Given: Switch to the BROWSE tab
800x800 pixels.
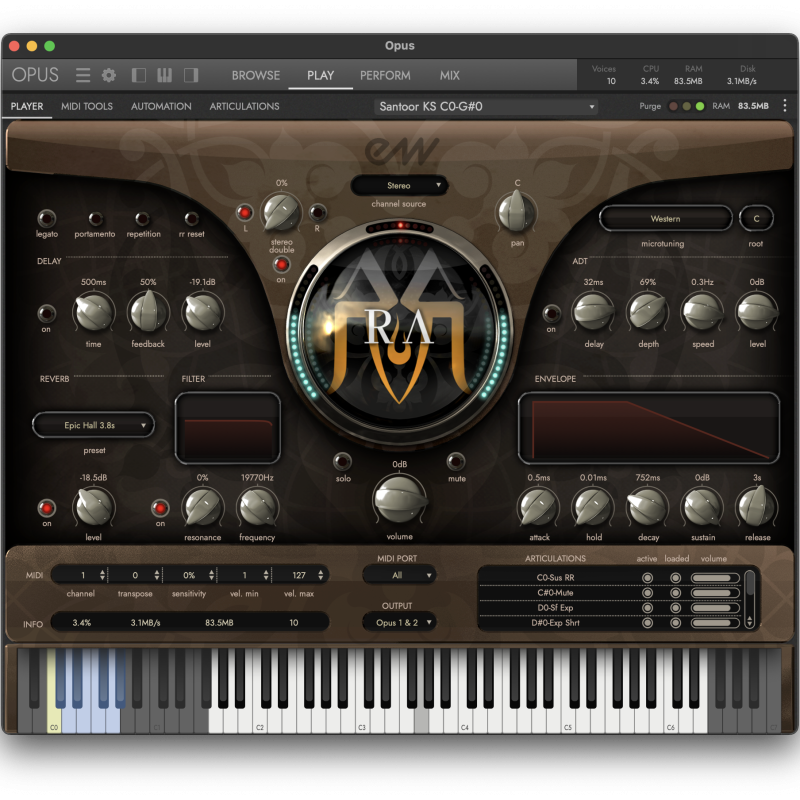Looking at the screenshot, I should coord(256,76).
